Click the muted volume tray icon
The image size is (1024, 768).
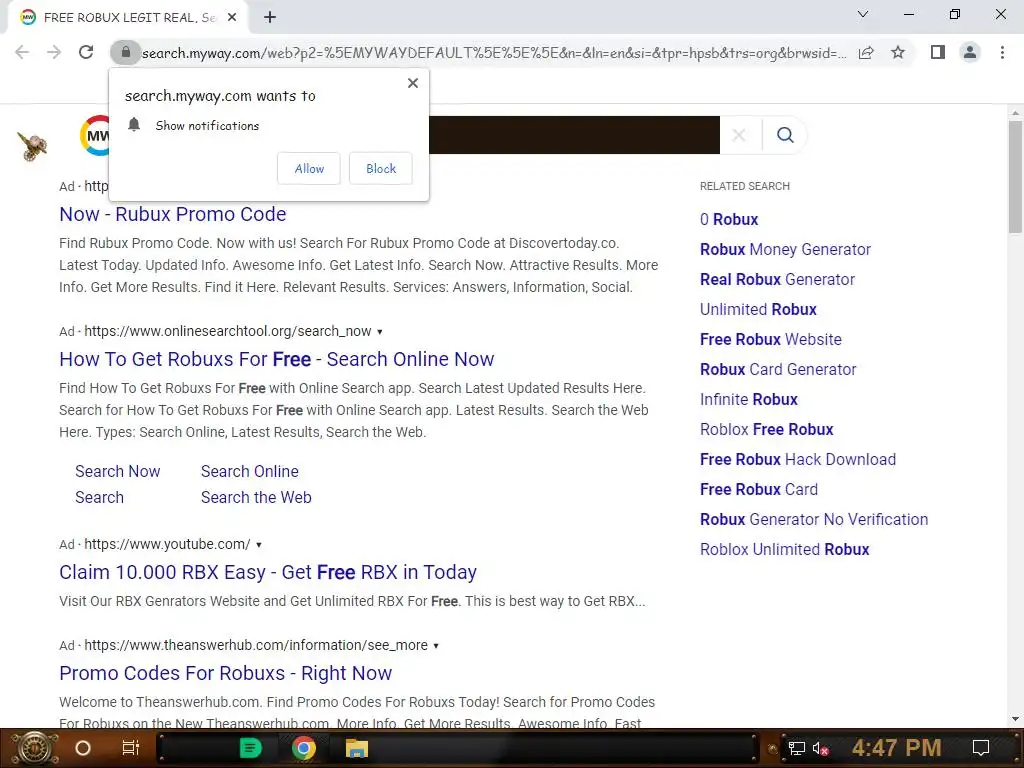pyautogui.click(x=821, y=748)
